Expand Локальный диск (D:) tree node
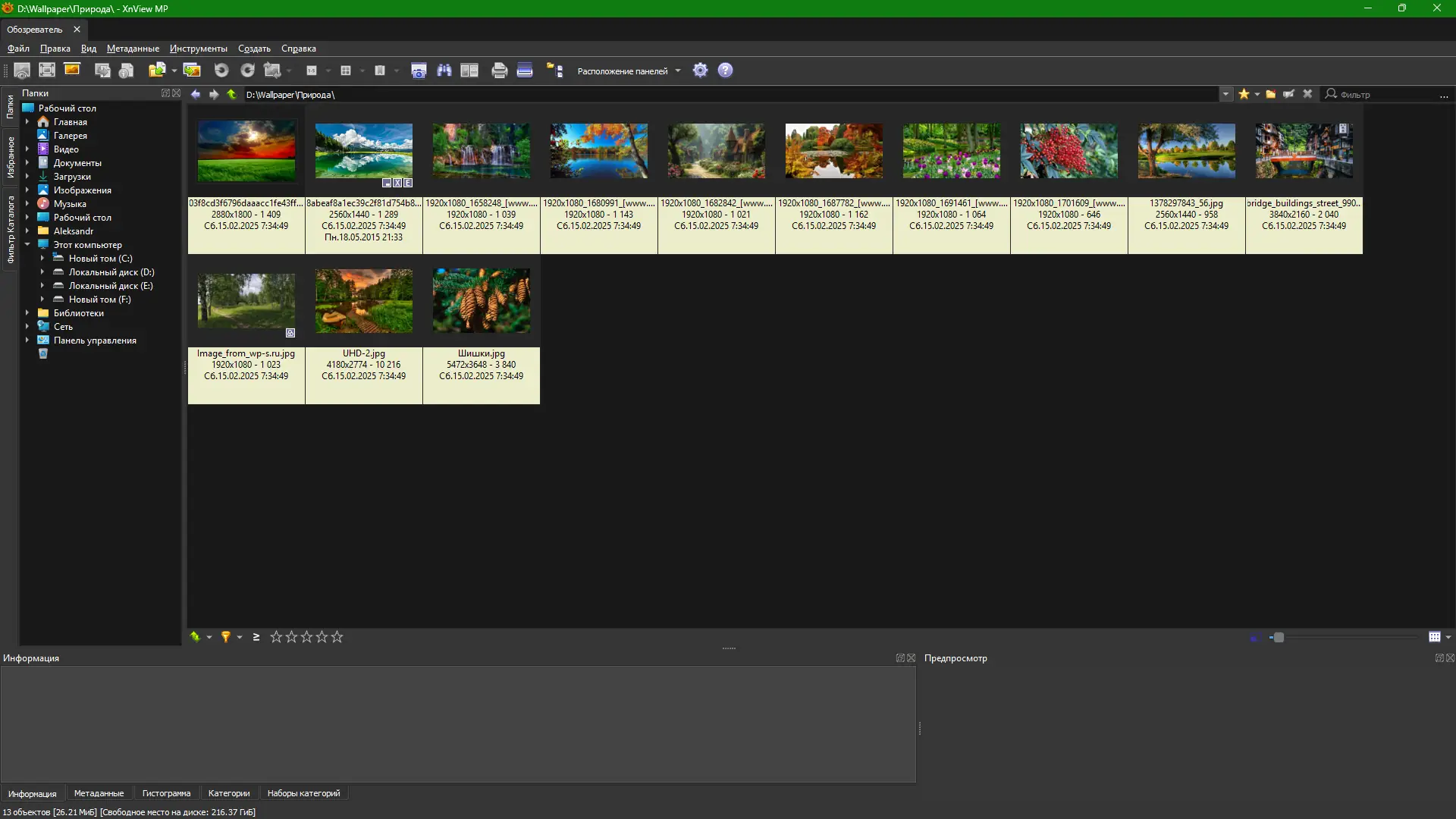The width and height of the screenshot is (1456, 819). (x=42, y=272)
